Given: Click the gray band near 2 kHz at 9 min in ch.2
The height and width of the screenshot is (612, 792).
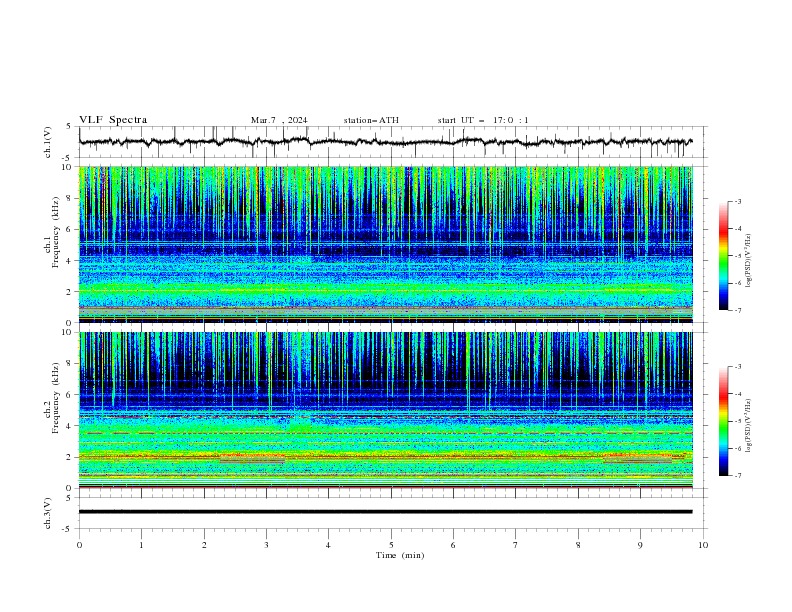Looking at the screenshot, I should point(637,460).
